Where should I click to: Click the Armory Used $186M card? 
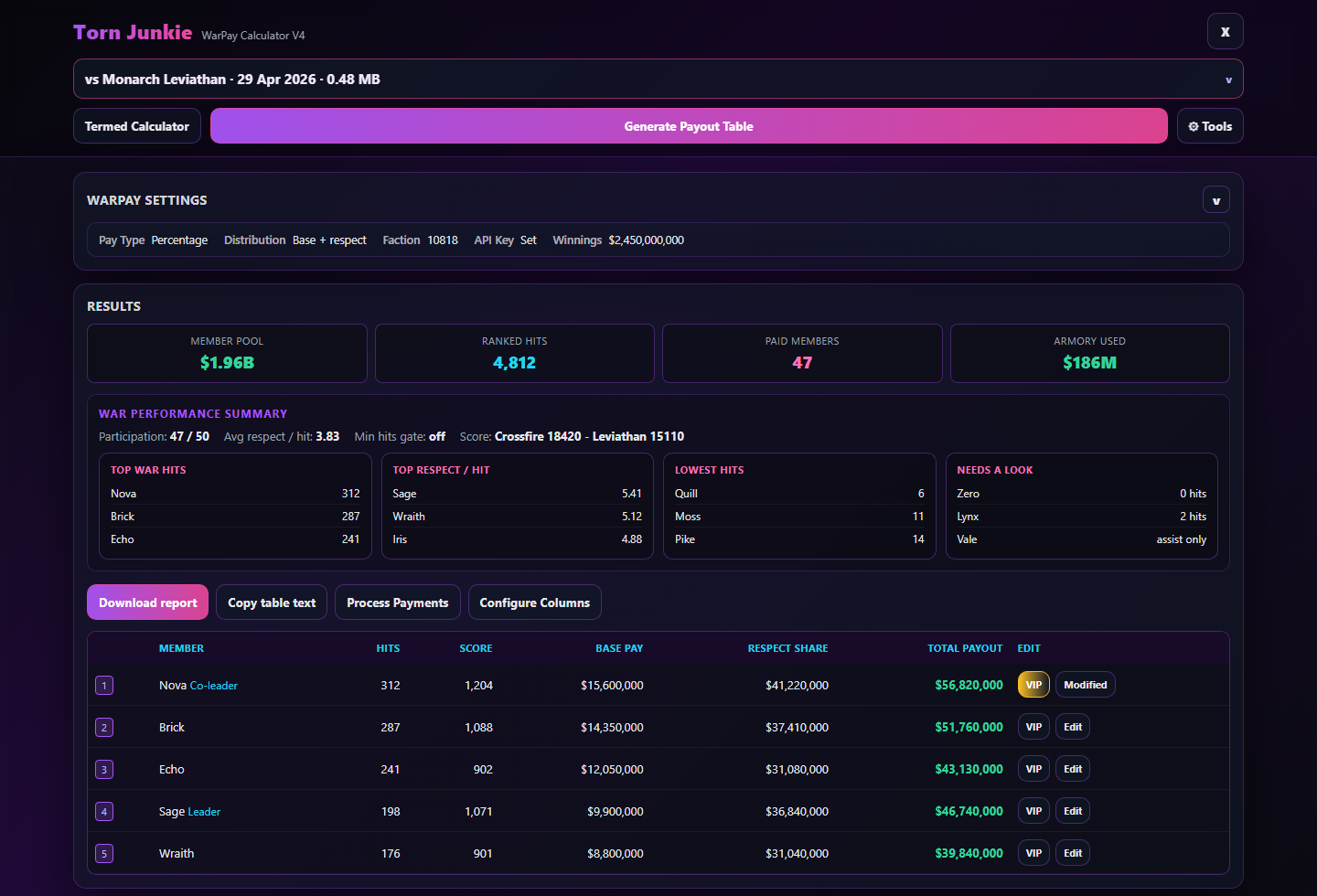pyautogui.click(x=1089, y=353)
